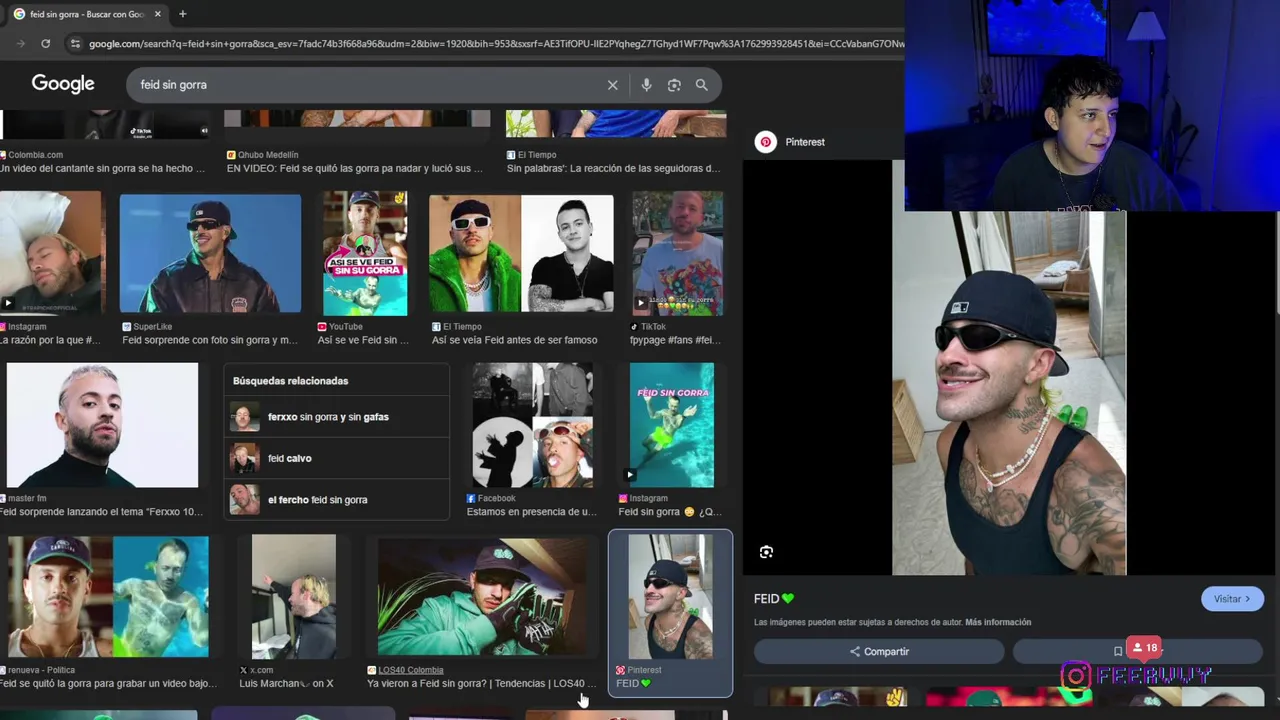Search by image with the Lens icon
Viewport: 1280px width, 720px height.
click(x=674, y=85)
